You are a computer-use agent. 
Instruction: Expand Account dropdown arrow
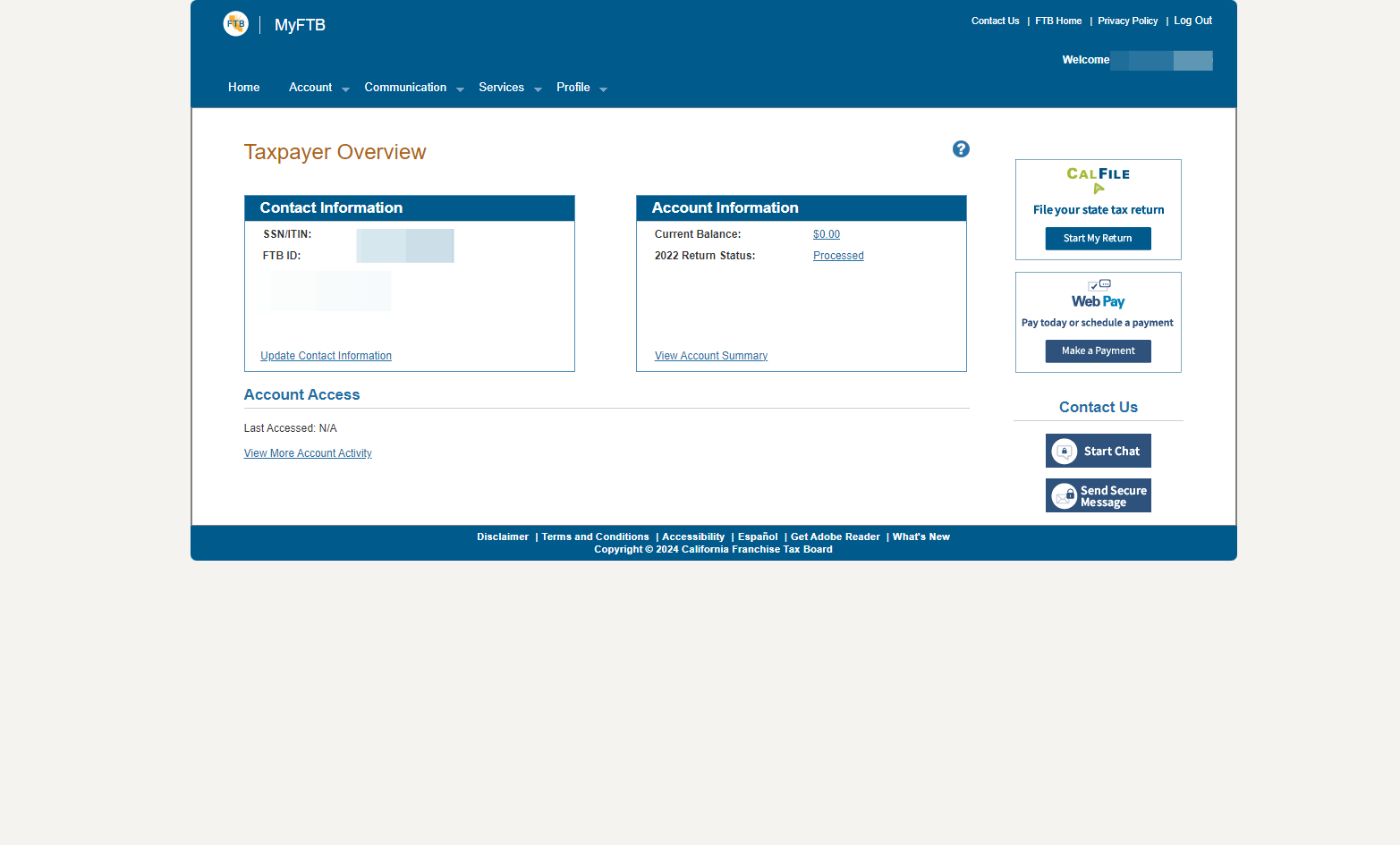click(345, 89)
